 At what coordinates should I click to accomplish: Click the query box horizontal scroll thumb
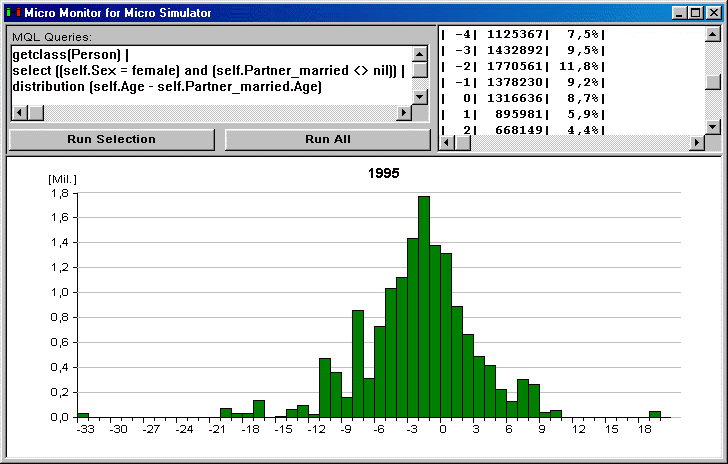click(x=35, y=113)
